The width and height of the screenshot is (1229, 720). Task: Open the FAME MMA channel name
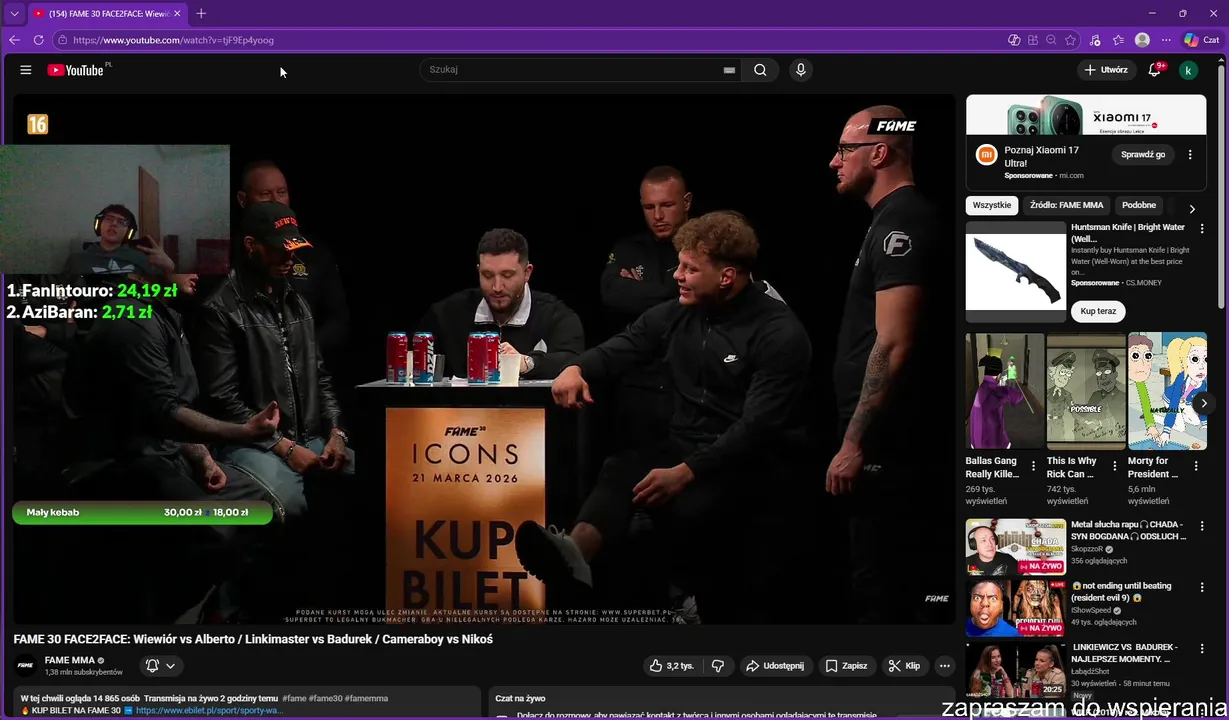(x=70, y=660)
